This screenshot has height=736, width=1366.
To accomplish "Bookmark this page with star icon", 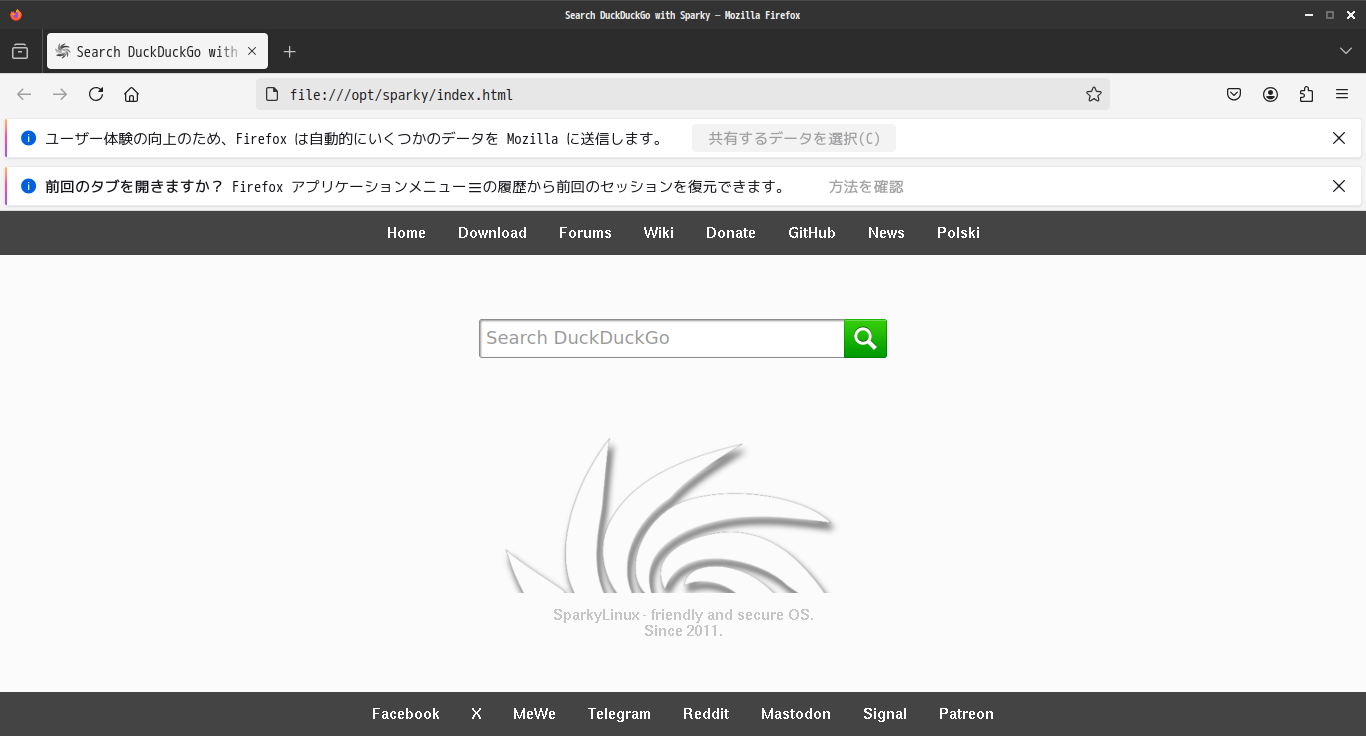I will tap(1094, 94).
